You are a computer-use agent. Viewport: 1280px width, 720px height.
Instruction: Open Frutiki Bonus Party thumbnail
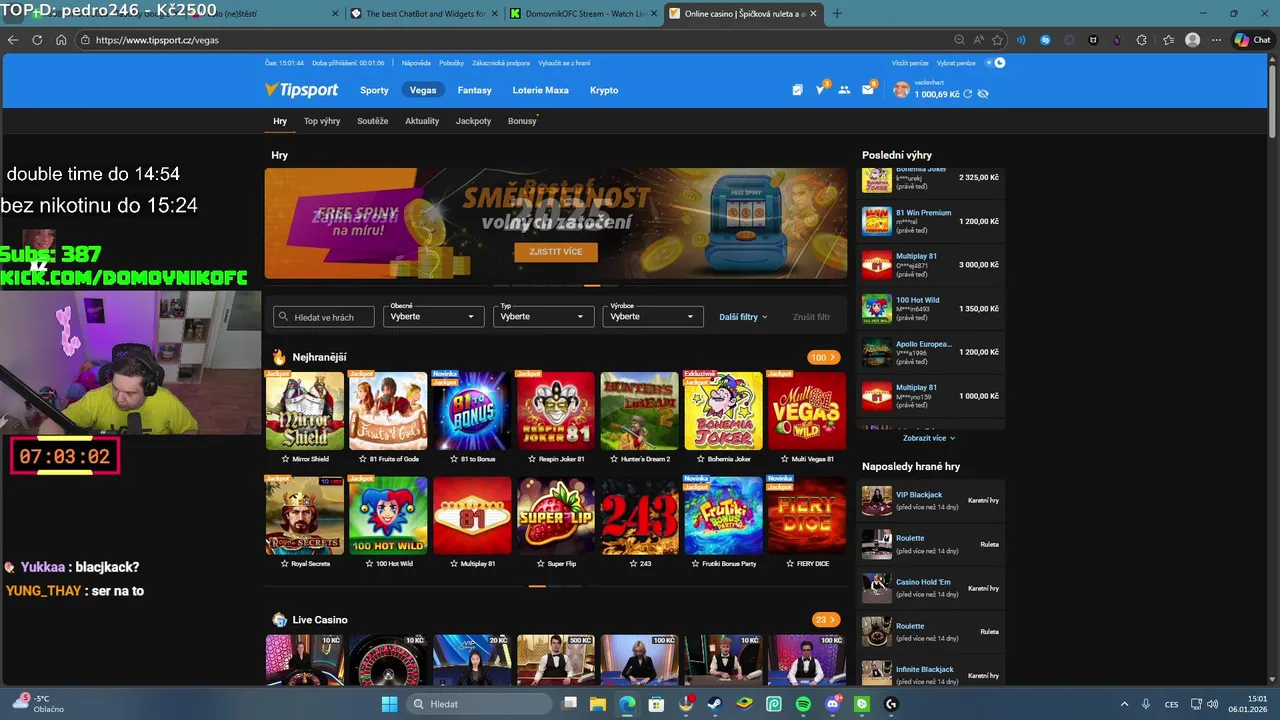coord(723,515)
